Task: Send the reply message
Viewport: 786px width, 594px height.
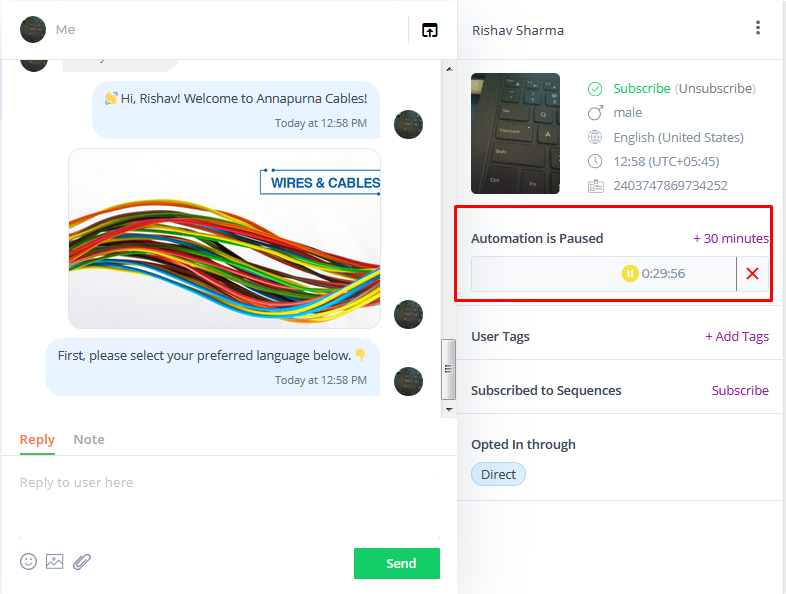Action: pos(397,563)
